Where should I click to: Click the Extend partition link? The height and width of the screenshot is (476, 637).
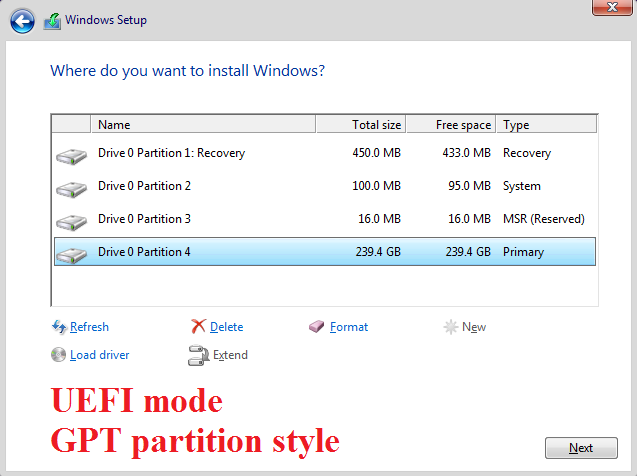[230, 355]
